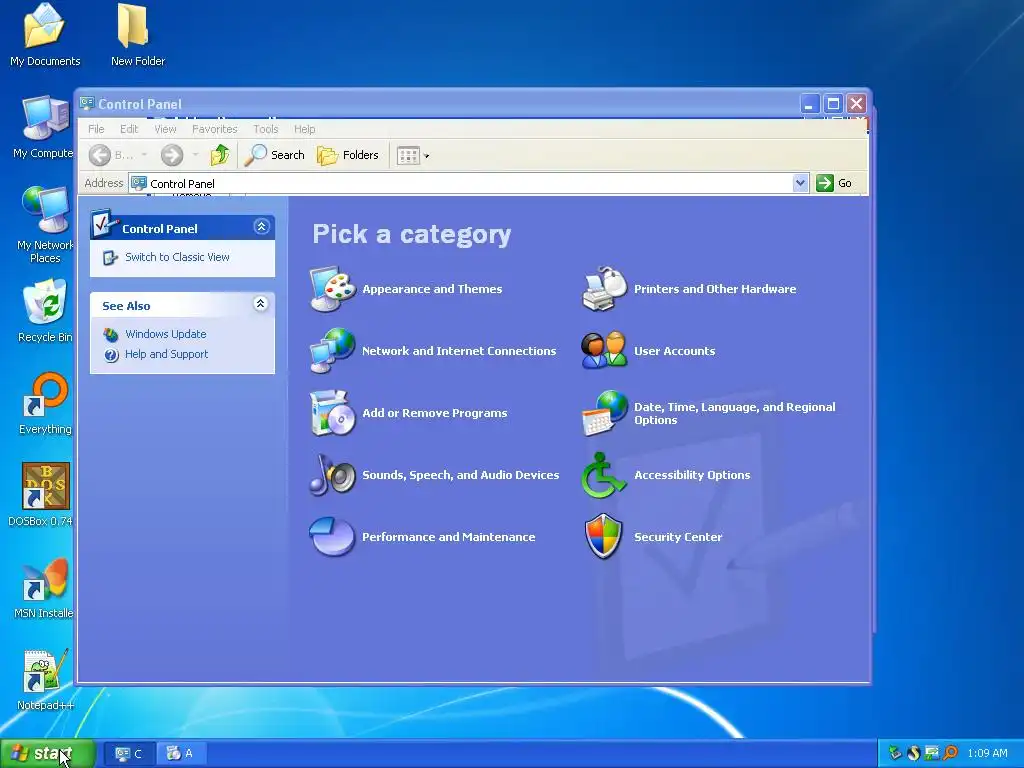
Task: Open the Sounds, Speech, and Audio Devices icon
Action: point(332,475)
